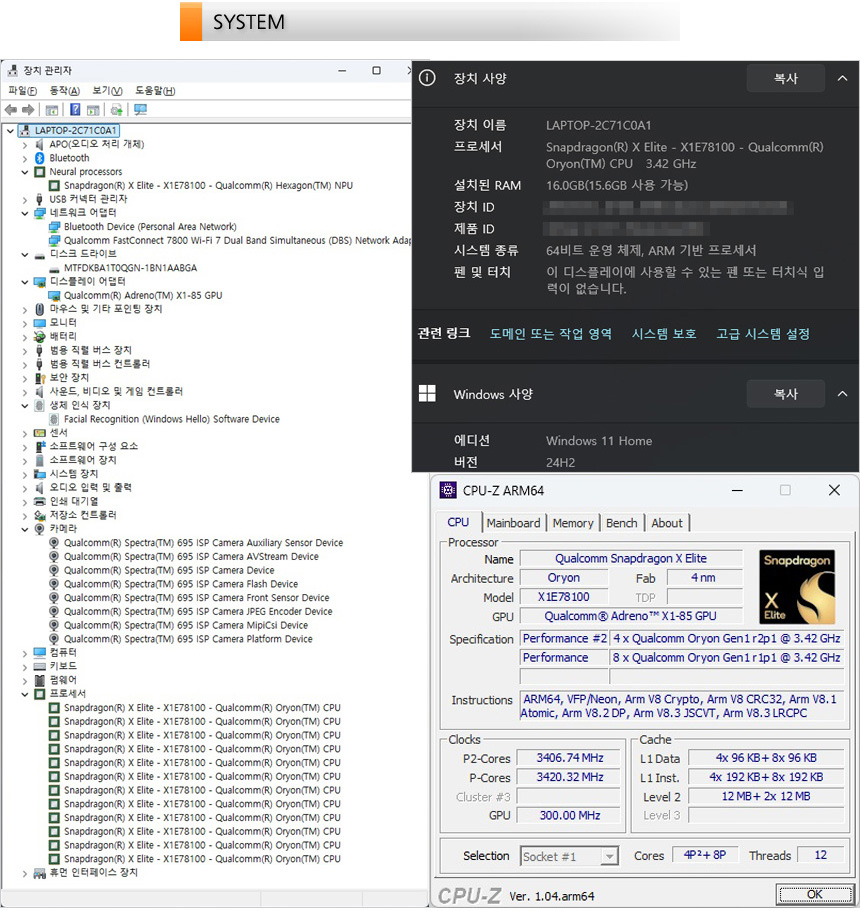
Task: Click the CPU-Z app icon in title bar
Action: click(x=447, y=490)
